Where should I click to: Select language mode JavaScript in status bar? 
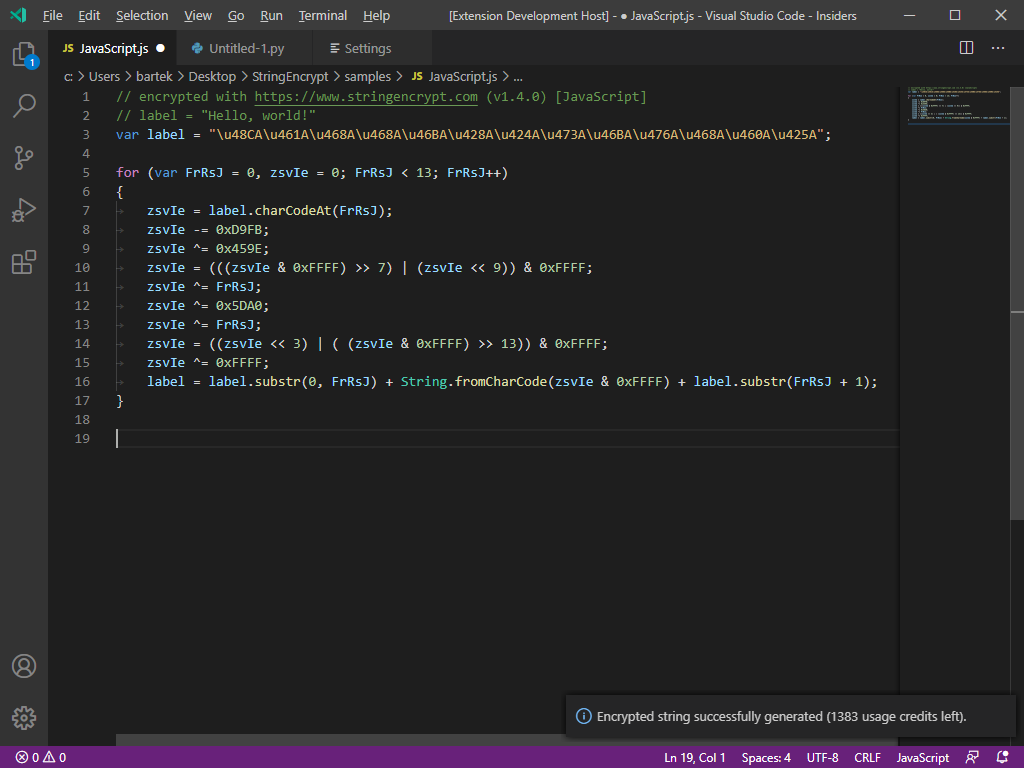pos(922,758)
